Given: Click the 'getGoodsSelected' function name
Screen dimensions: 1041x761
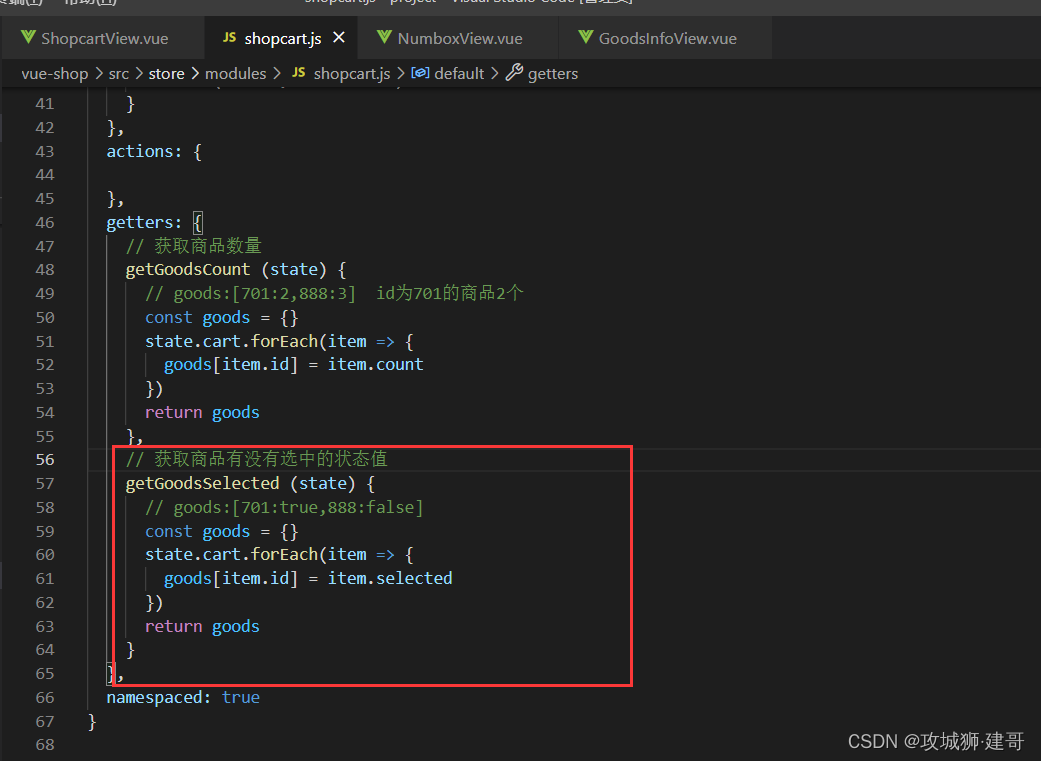Looking at the screenshot, I should tap(202, 483).
